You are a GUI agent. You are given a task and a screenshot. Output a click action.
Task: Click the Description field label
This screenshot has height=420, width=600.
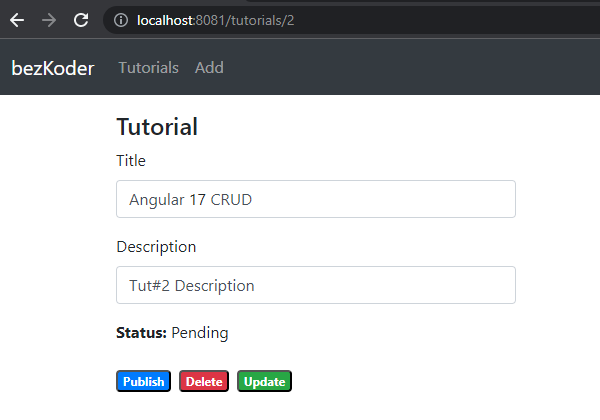pyautogui.click(x=156, y=247)
